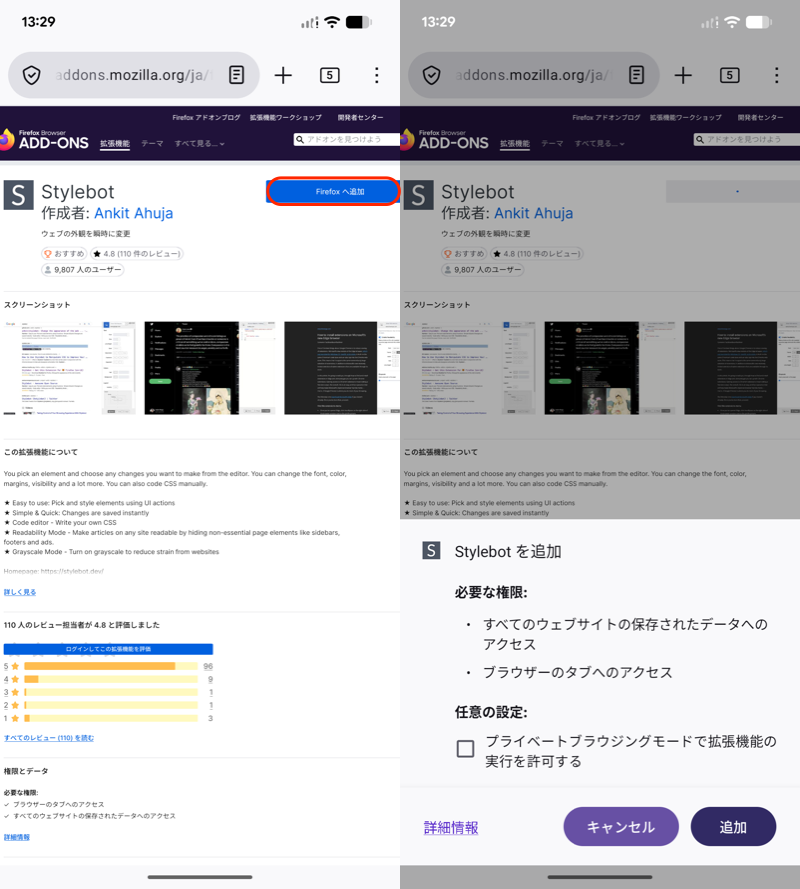Enable プライベートブラウジングモード permission checkbox

click(464, 747)
